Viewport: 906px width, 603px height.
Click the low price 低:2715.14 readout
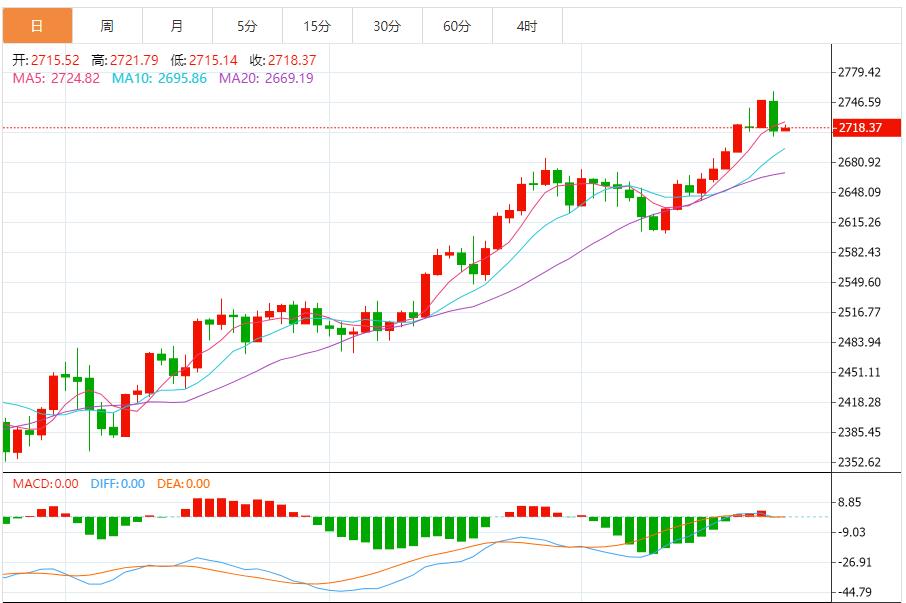click(x=204, y=60)
